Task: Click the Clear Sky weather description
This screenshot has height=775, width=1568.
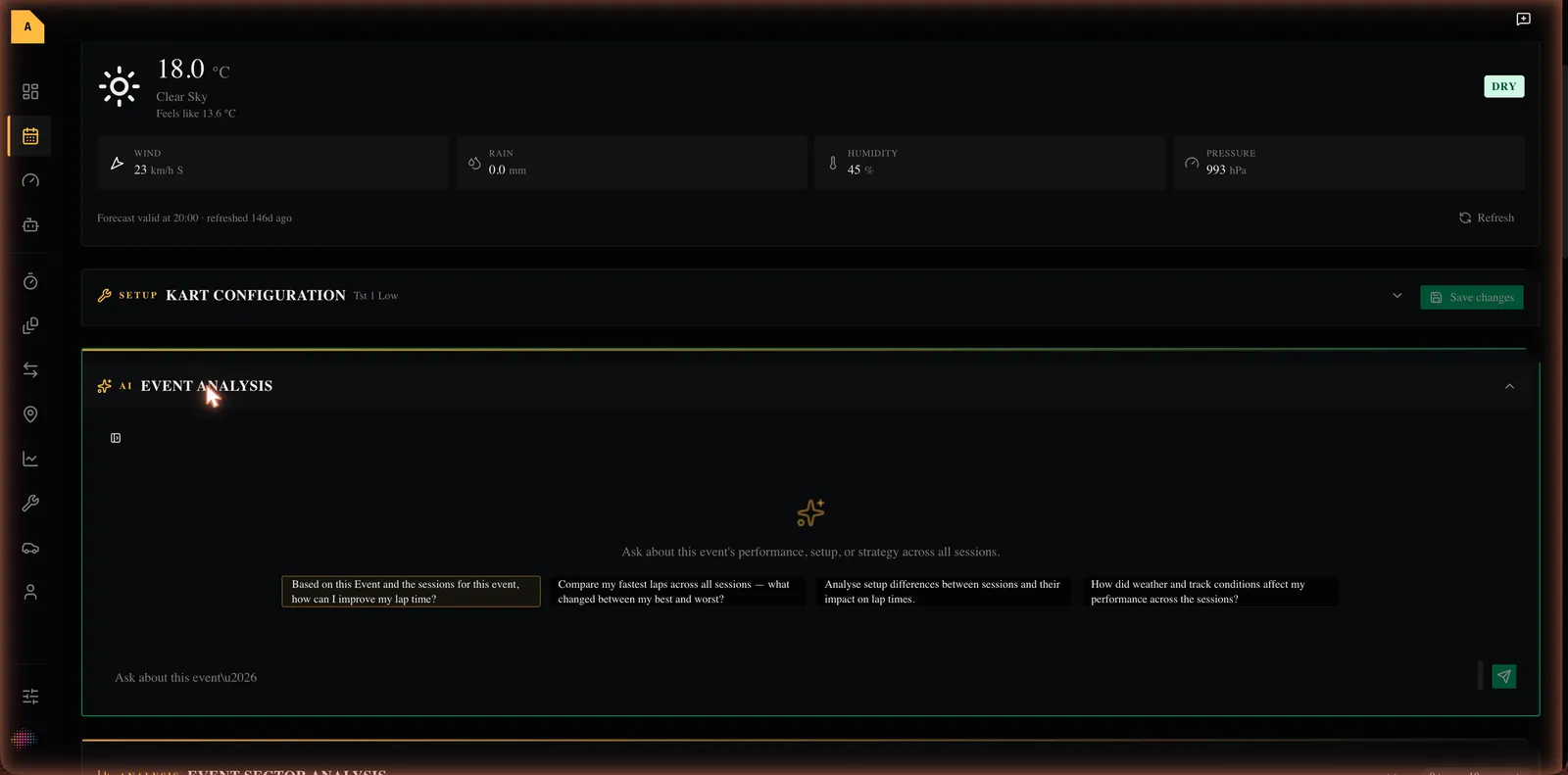Action: click(x=181, y=97)
